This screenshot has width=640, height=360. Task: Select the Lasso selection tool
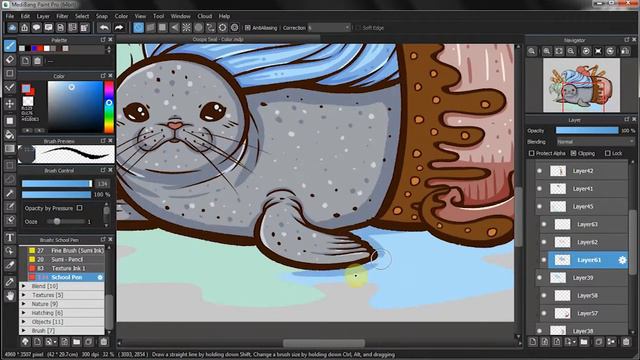pyautogui.click(x=10, y=179)
